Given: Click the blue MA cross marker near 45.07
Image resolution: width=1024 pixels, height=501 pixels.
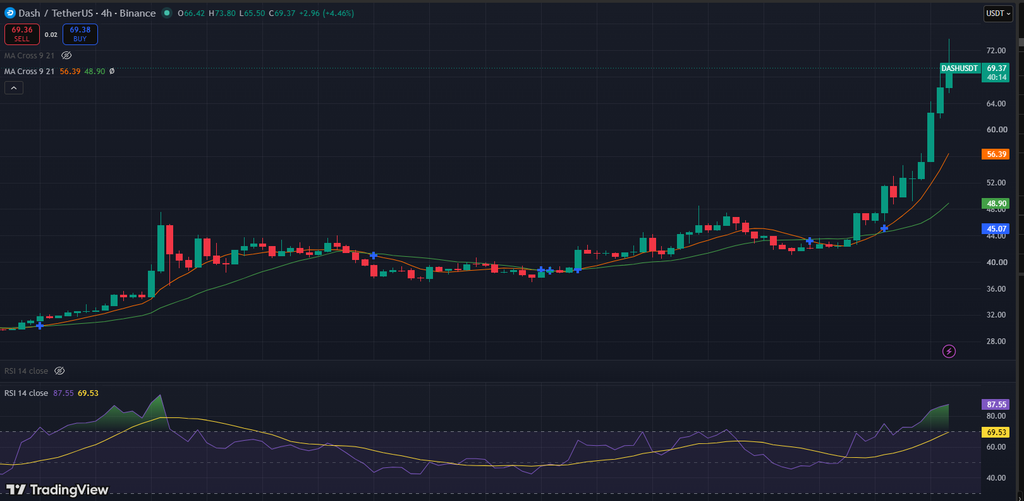Looking at the screenshot, I should coord(884,228).
